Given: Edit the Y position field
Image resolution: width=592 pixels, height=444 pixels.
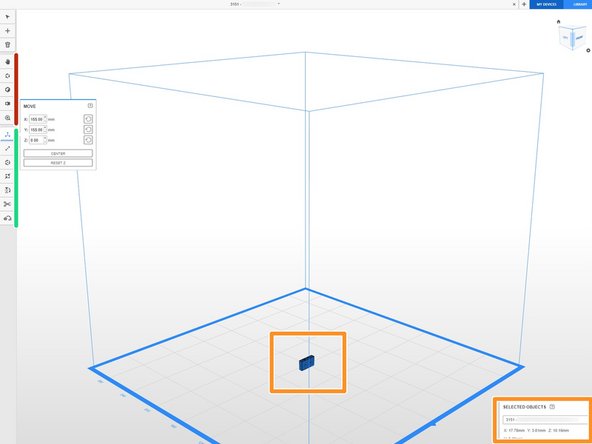Looking at the screenshot, I should (36, 130).
